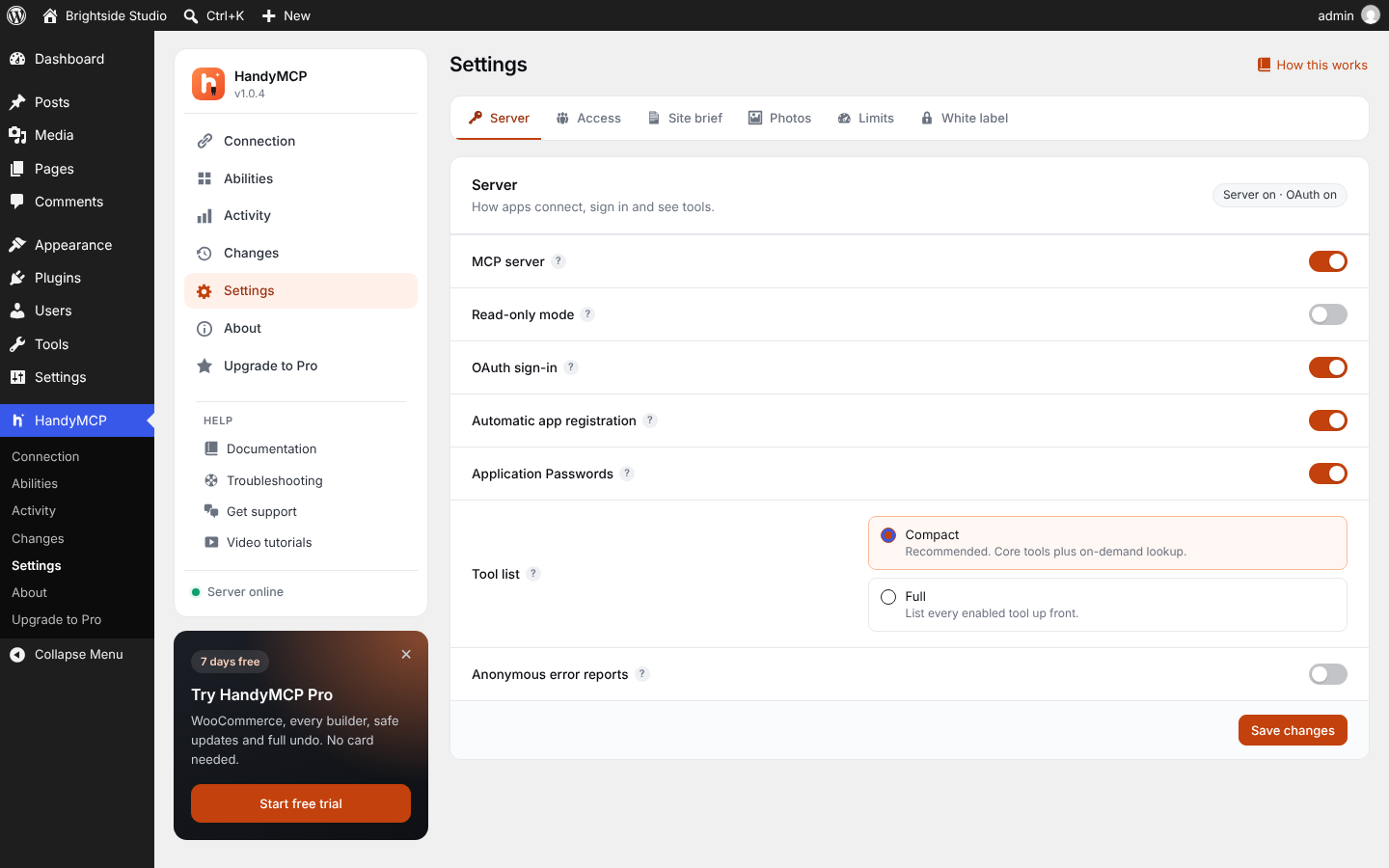Save changes to server settings
Viewport: 1389px width, 868px height.
(x=1293, y=730)
